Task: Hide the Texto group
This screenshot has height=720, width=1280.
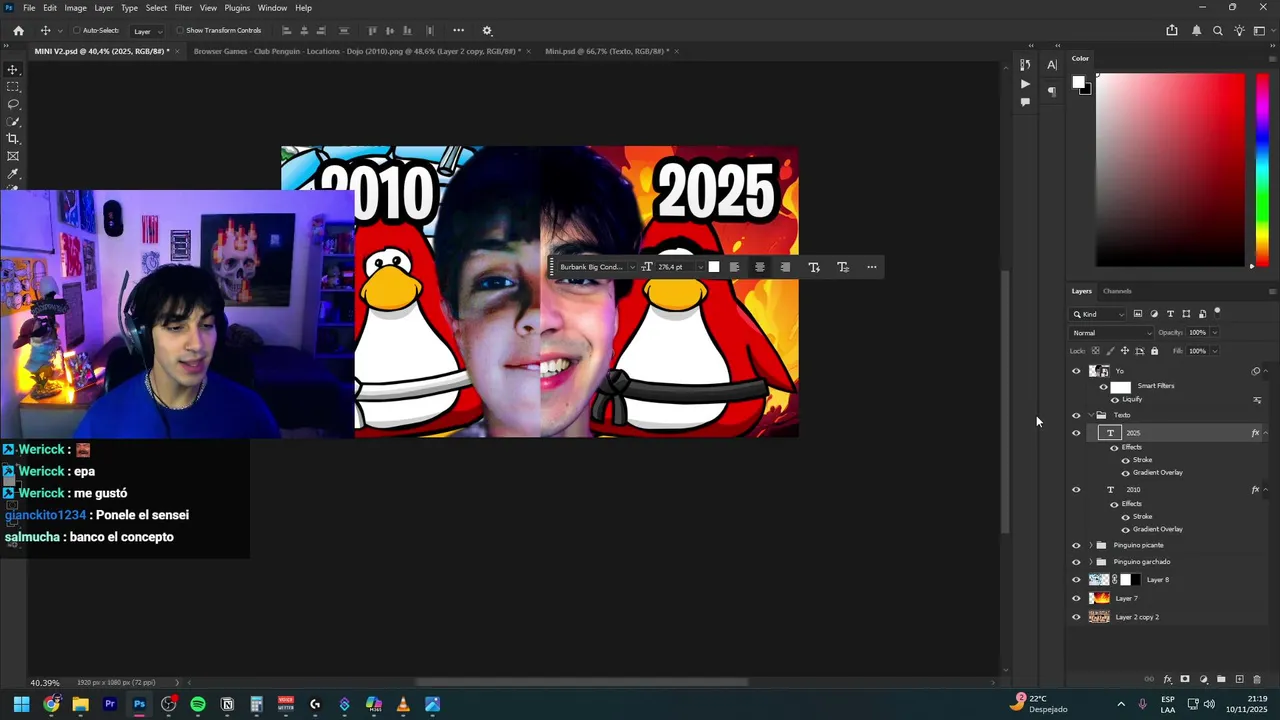Action: 1076,415
